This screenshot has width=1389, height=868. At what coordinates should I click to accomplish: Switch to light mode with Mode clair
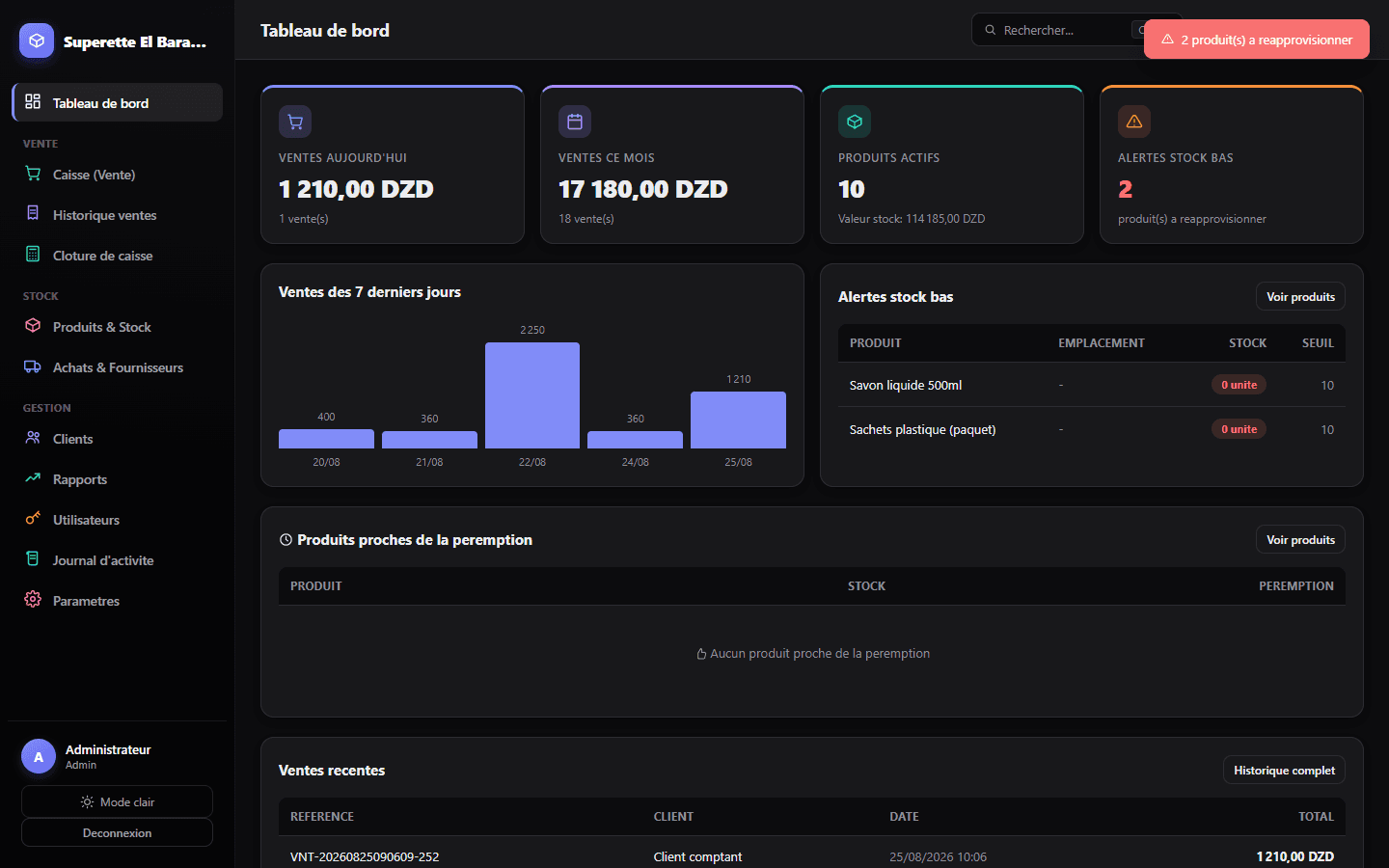(x=117, y=801)
